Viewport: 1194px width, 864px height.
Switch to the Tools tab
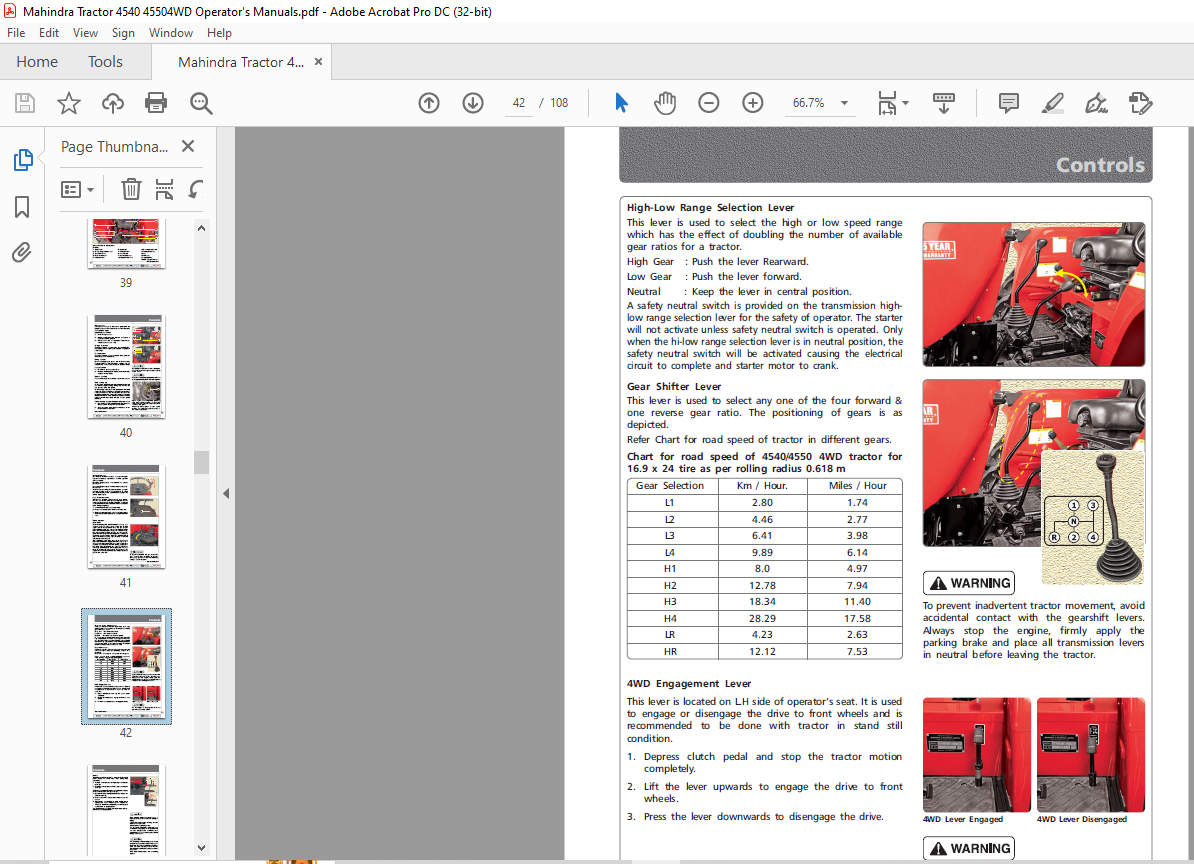pos(105,62)
